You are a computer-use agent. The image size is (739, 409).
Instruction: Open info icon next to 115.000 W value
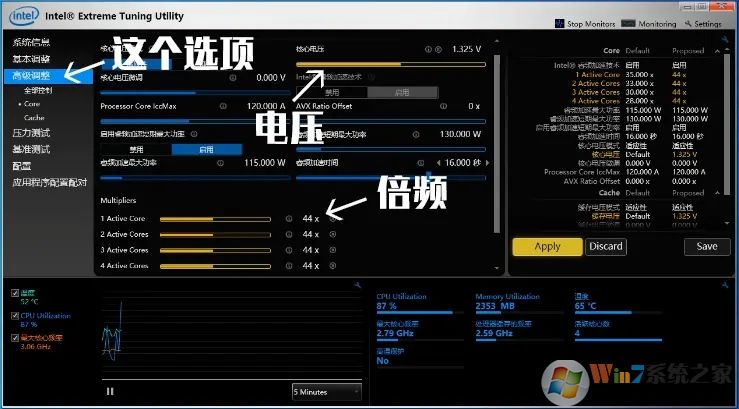pos(220,163)
